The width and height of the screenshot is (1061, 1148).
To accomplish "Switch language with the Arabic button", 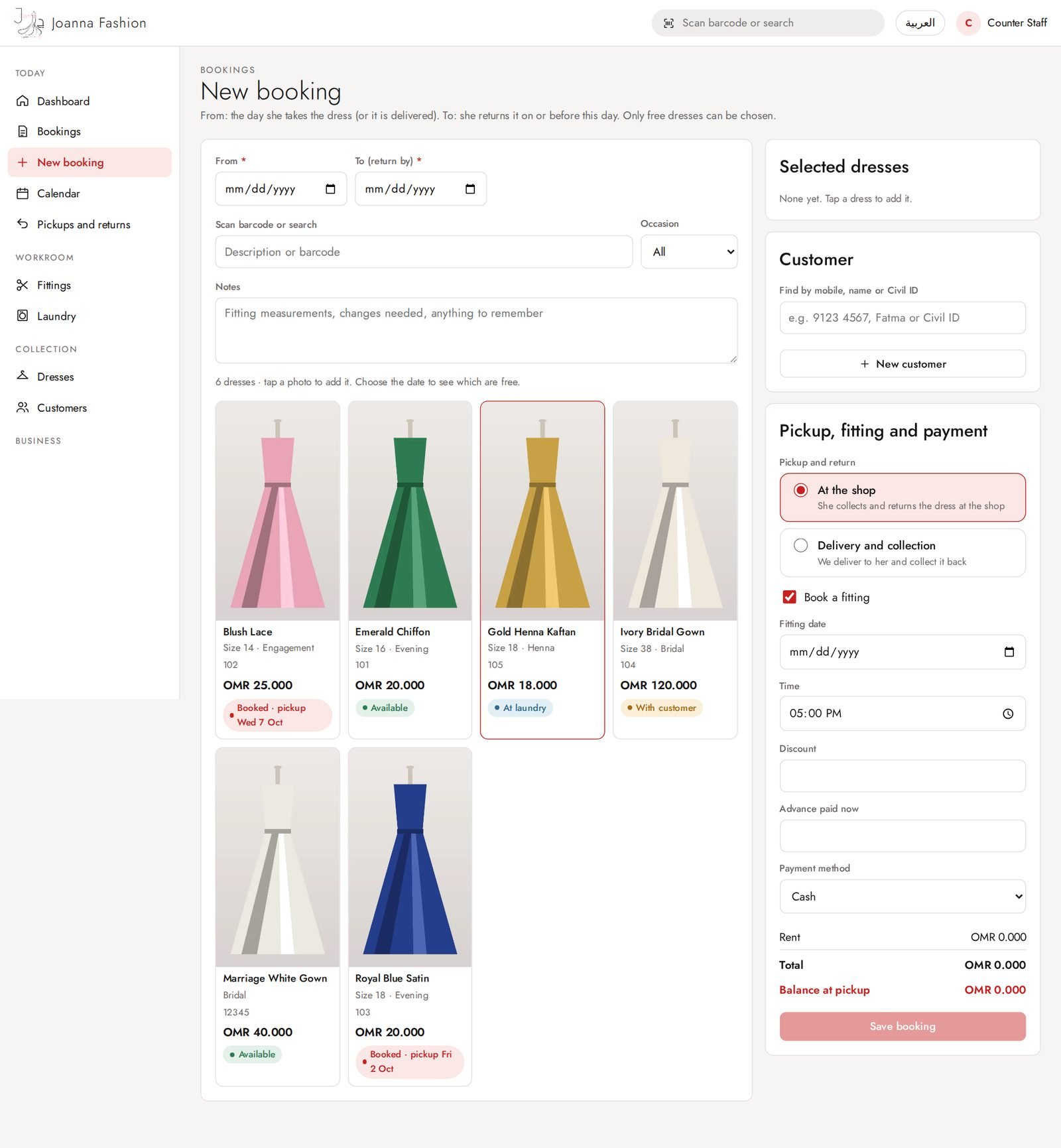I will tap(920, 23).
